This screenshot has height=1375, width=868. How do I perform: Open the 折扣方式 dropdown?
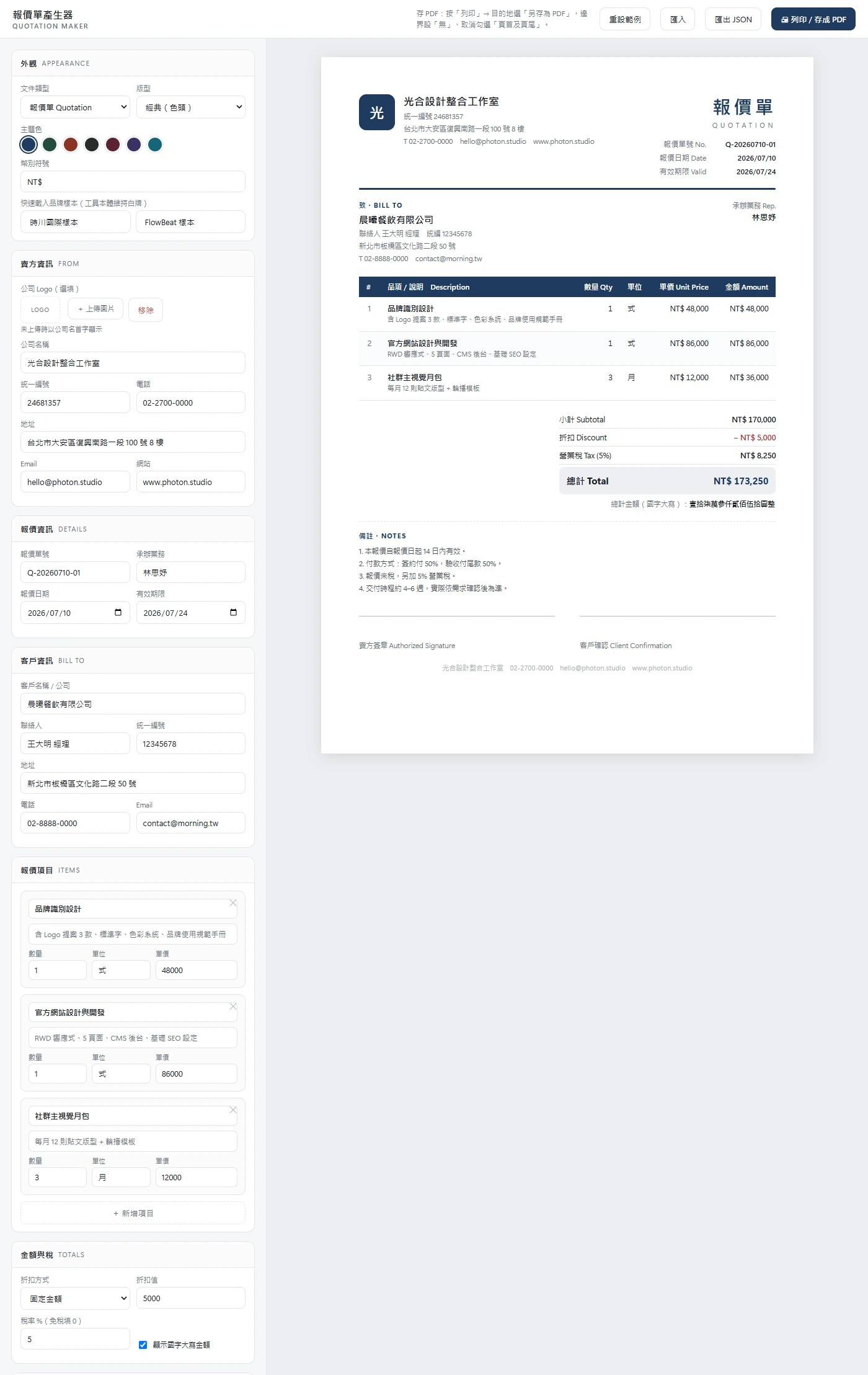pyautogui.click(x=75, y=1298)
